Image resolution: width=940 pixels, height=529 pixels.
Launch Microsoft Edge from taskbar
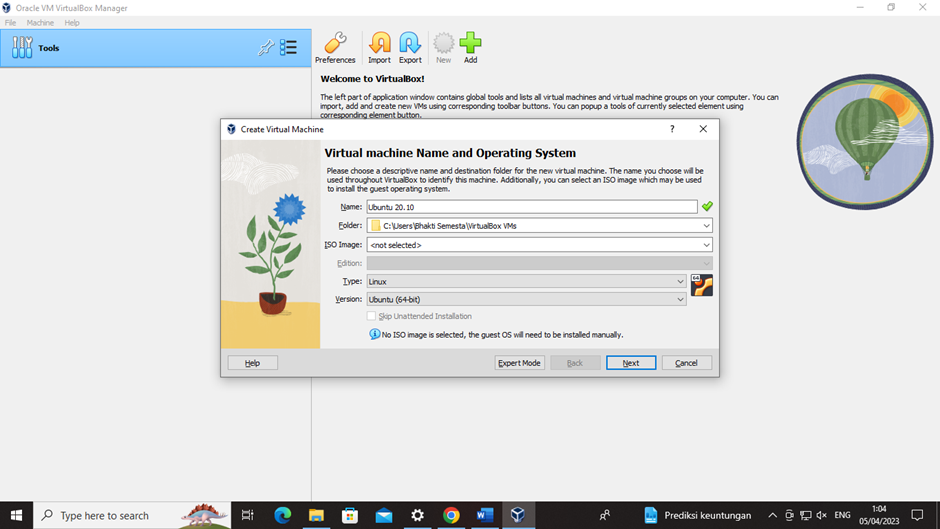[282, 515]
